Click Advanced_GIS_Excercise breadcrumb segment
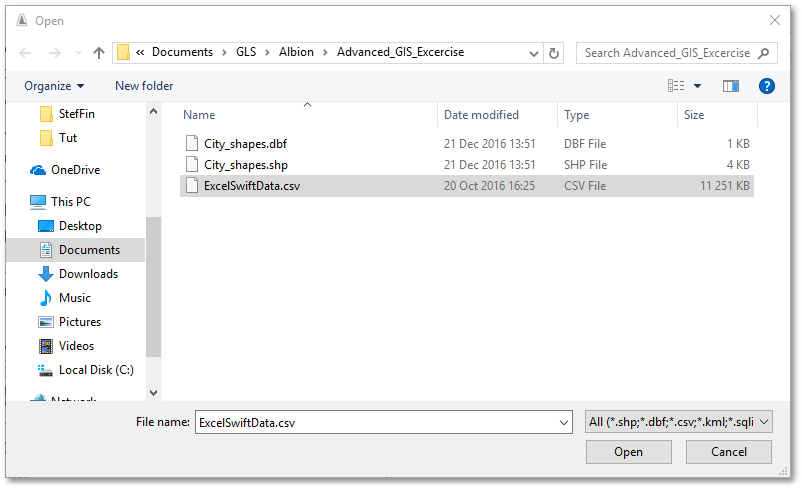 (x=400, y=52)
